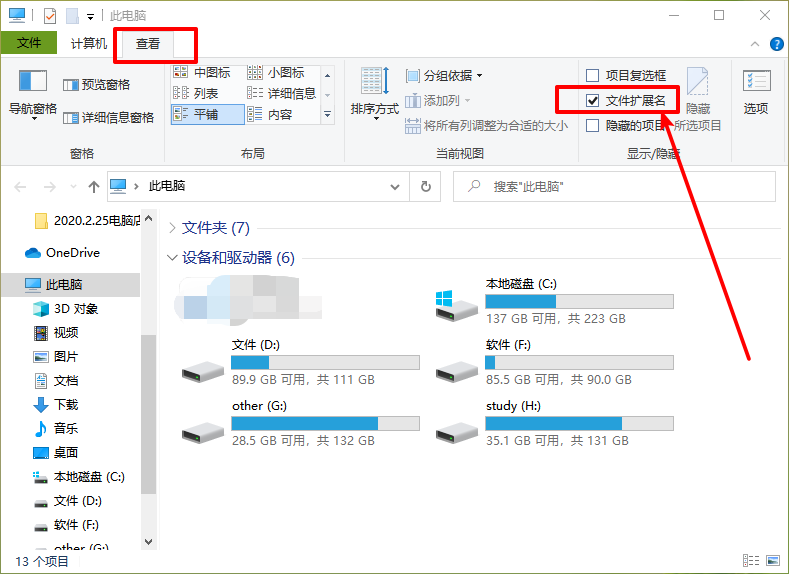Open the Group by (分组依据) dropdown
789x574 pixels.
(x=444, y=75)
